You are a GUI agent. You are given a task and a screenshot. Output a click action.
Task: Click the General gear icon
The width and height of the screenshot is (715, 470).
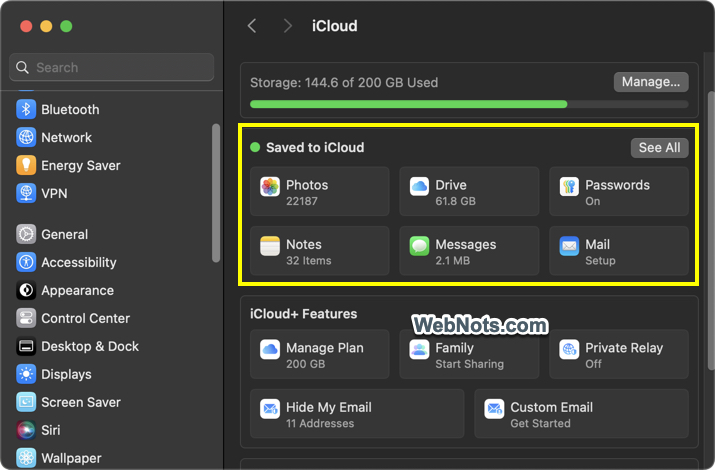[x=26, y=234]
